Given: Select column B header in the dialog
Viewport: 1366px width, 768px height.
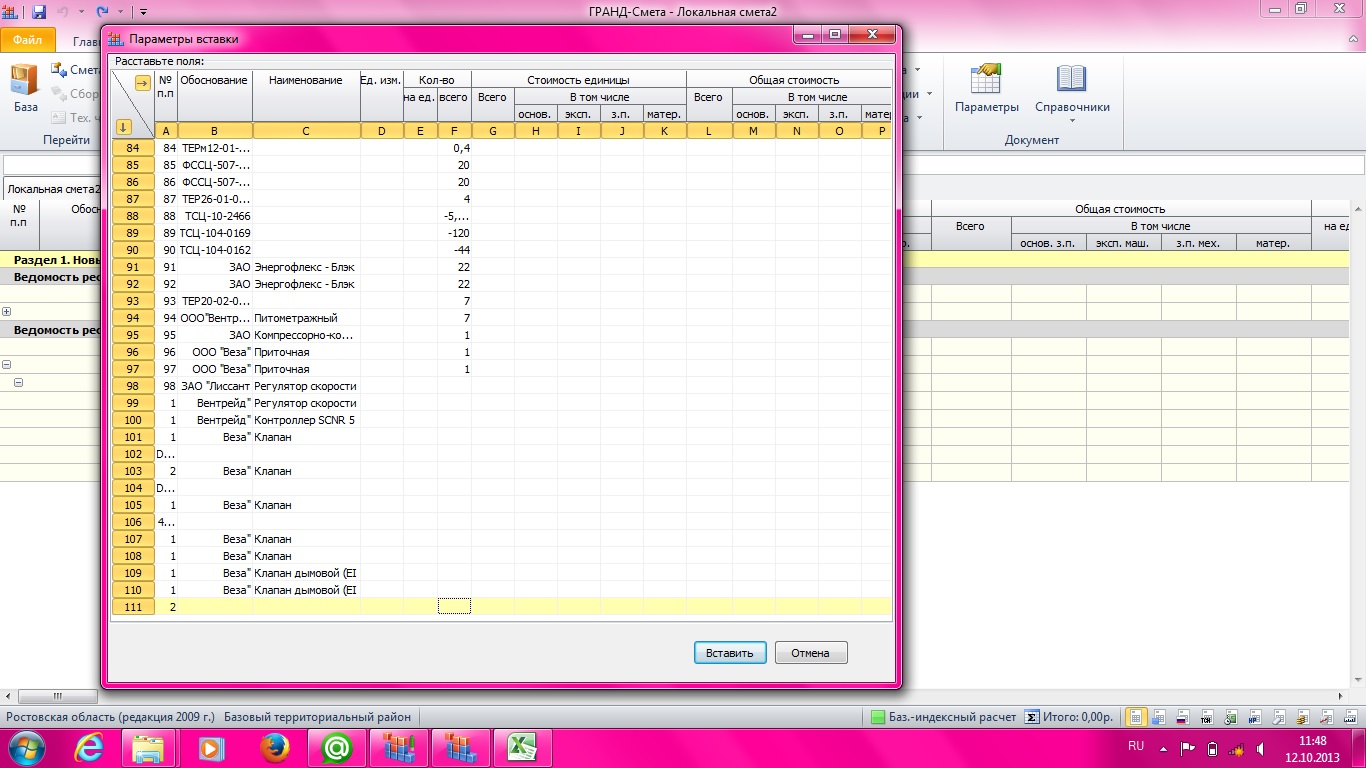Looking at the screenshot, I should point(215,130).
